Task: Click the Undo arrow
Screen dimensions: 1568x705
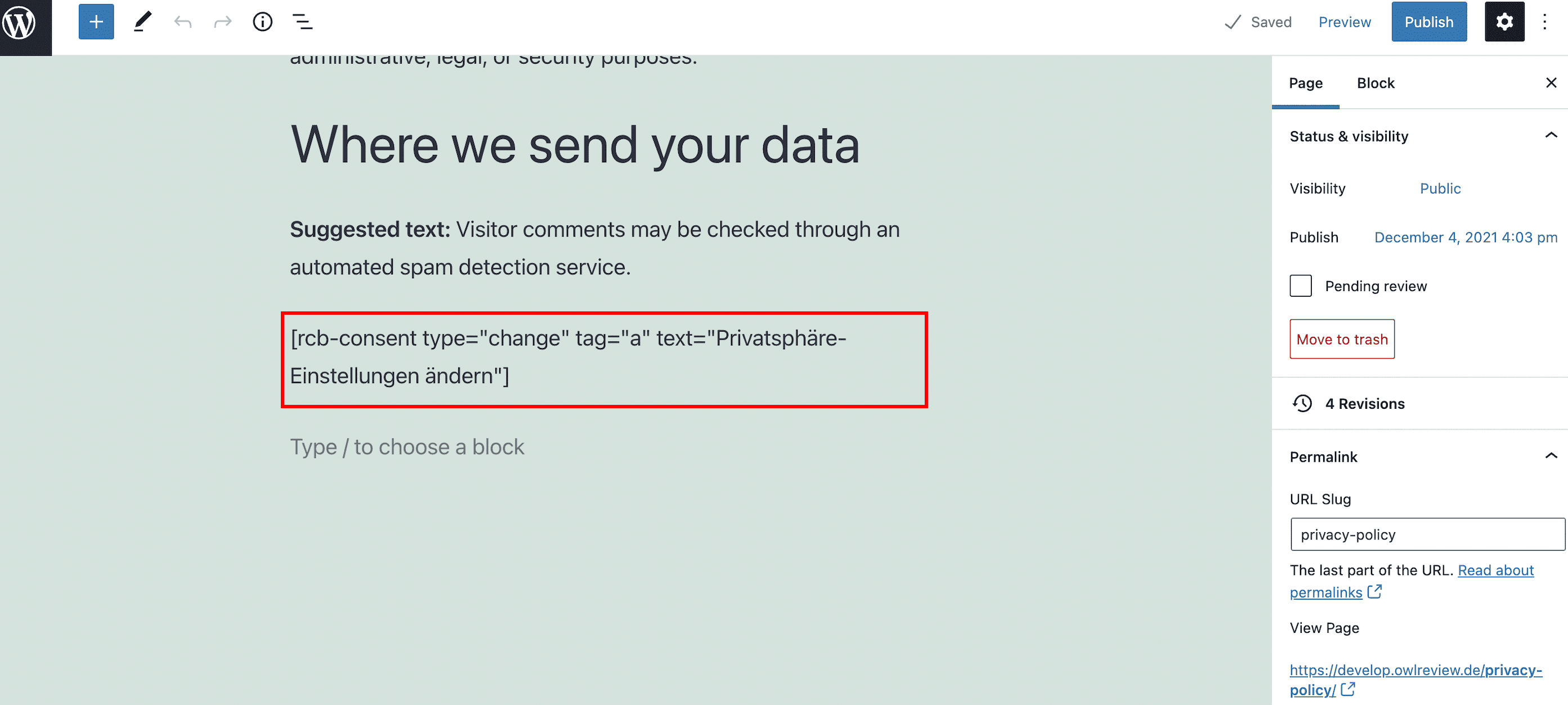Action: pos(182,23)
